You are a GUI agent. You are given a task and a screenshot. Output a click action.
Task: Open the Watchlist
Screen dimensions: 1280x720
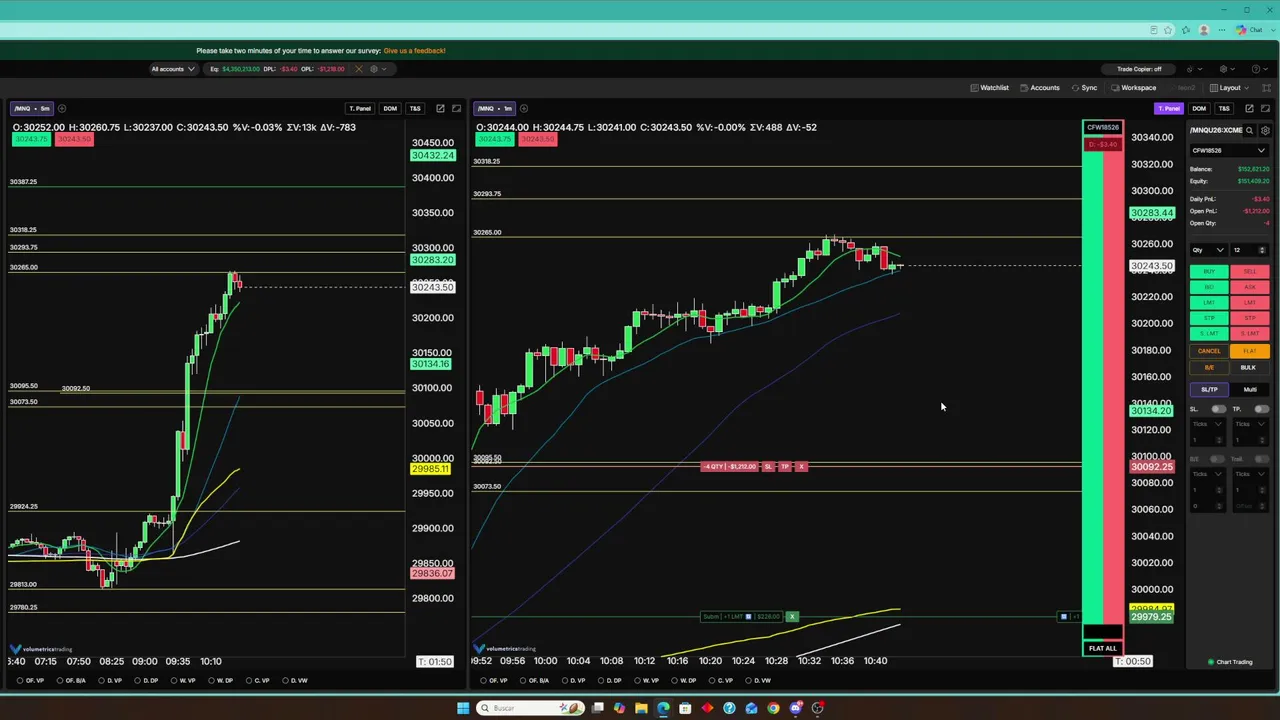(x=990, y=88)
